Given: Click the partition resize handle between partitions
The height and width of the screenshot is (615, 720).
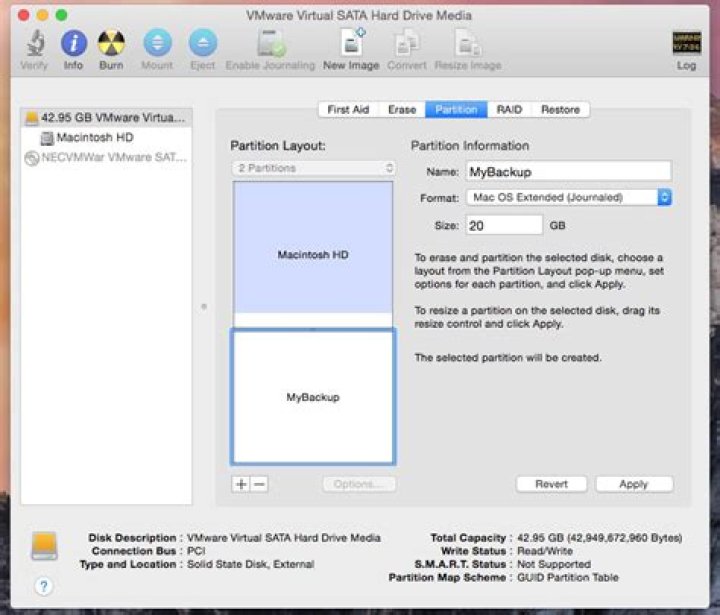Looking at the screenshot, I should pyautogui.click(x=313, y=328).
